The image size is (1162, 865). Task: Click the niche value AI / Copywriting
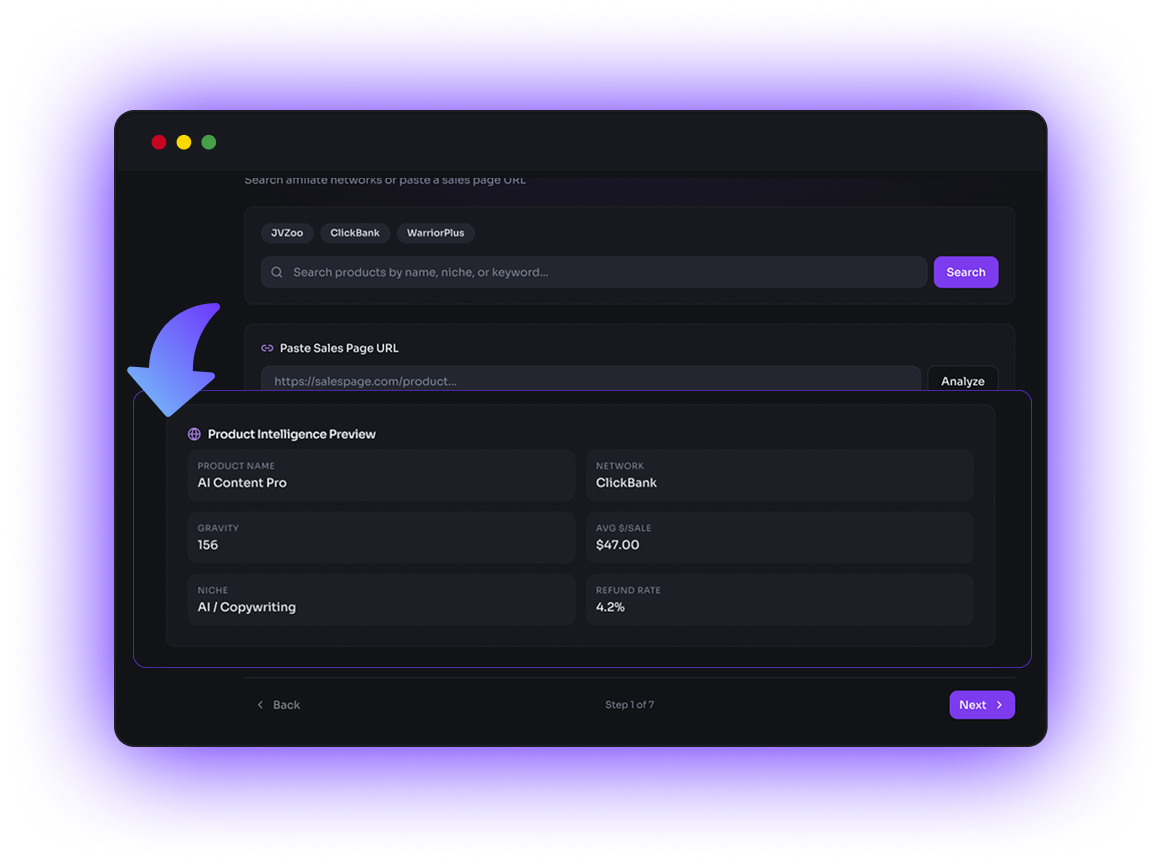246,607
